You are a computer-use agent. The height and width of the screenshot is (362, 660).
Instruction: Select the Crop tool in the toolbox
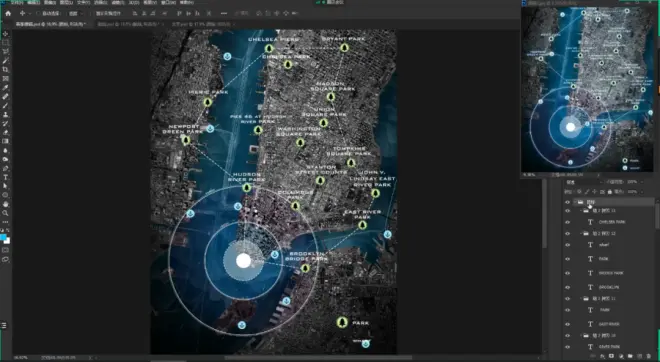click(5, 69)
